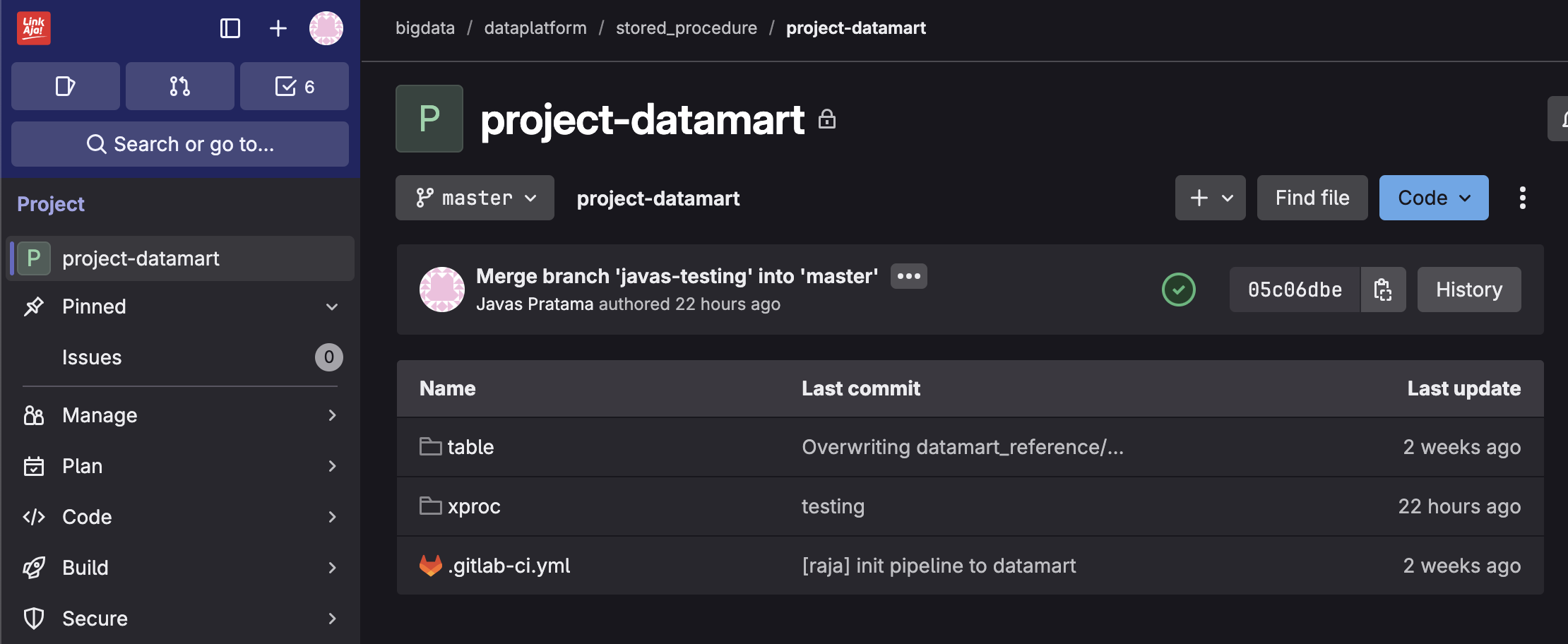Screen dimensions: 1568x644
Task: Open the passed pipeline status icon
Action: pos(1179,290)
